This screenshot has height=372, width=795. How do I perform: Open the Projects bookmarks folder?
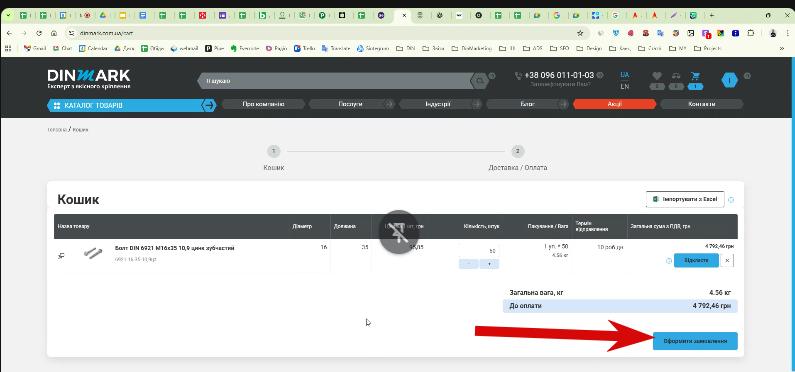coord(708,49)
